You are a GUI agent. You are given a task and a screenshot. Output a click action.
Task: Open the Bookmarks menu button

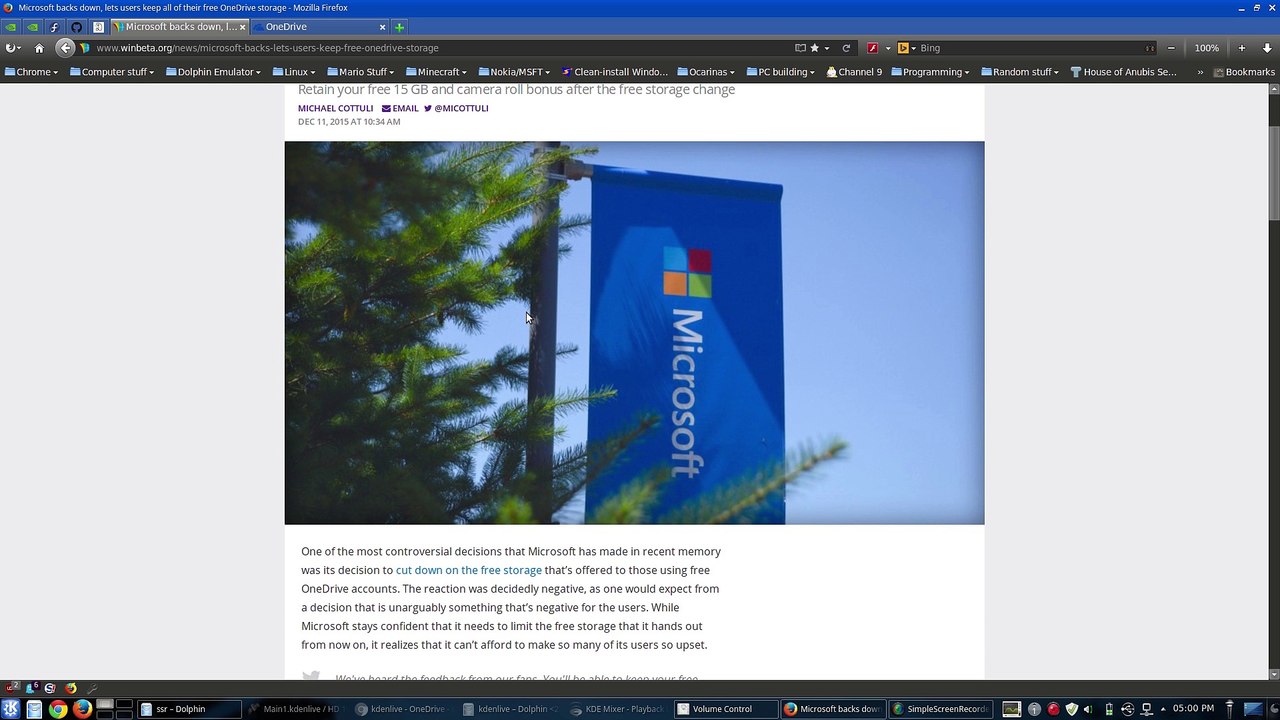1244,72
